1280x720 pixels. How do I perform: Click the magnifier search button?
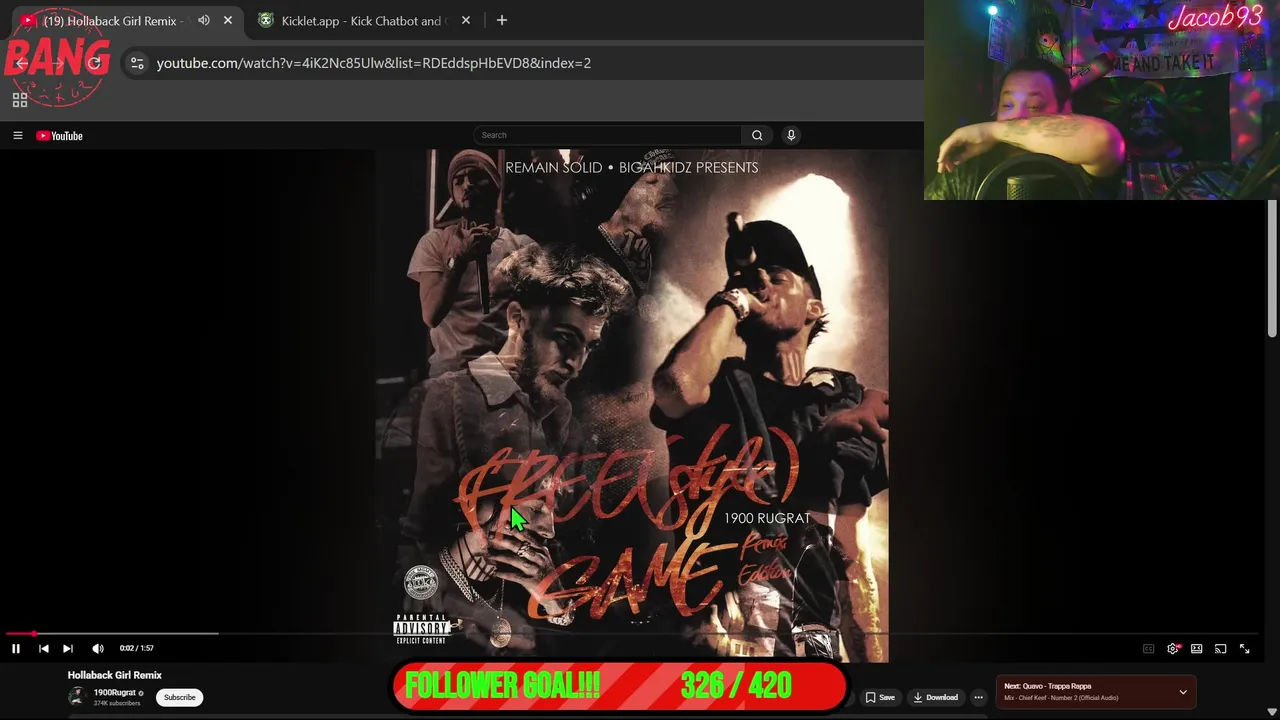click(757, 135)
